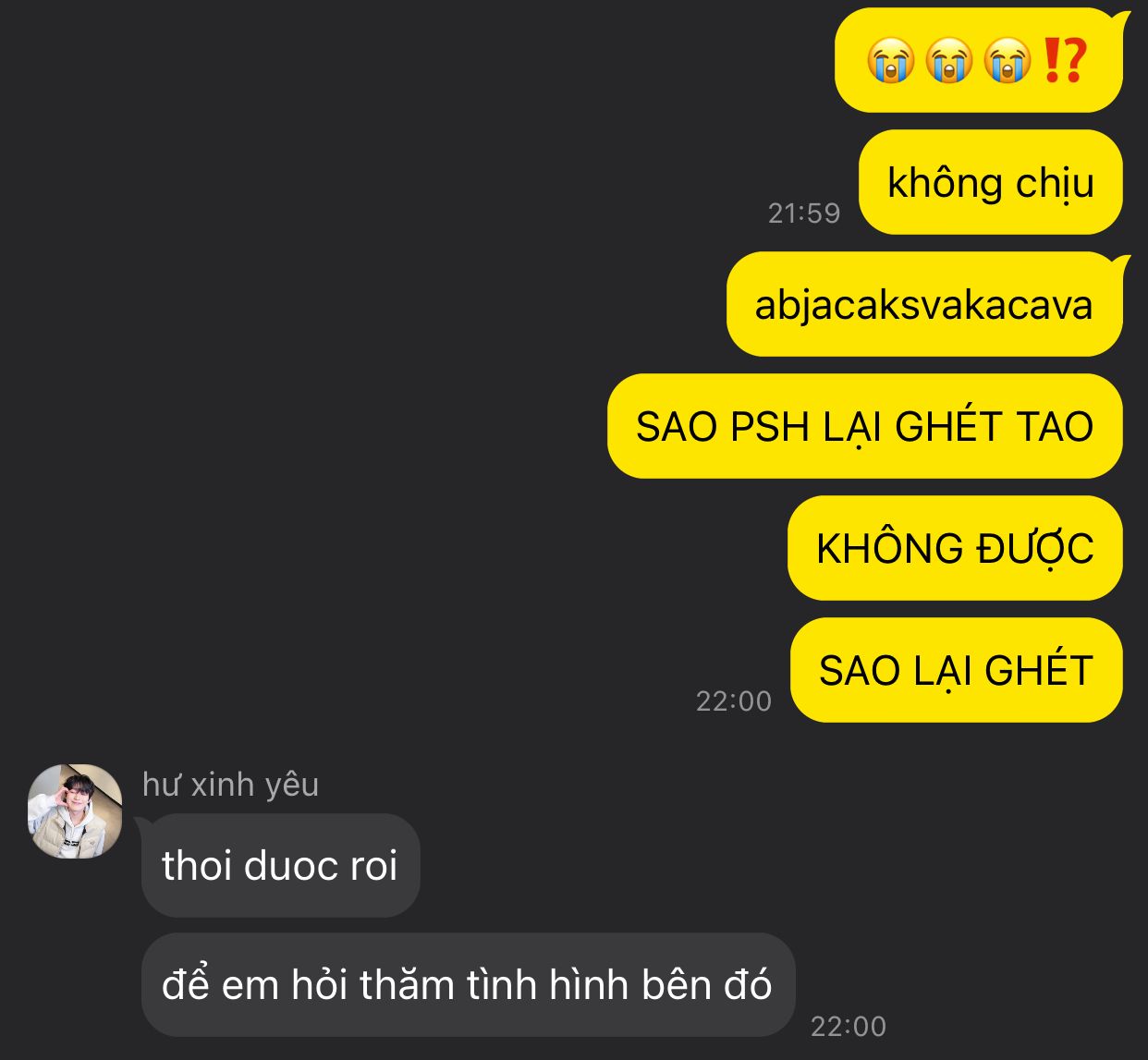Tap the empty dark chat background area

324,370
